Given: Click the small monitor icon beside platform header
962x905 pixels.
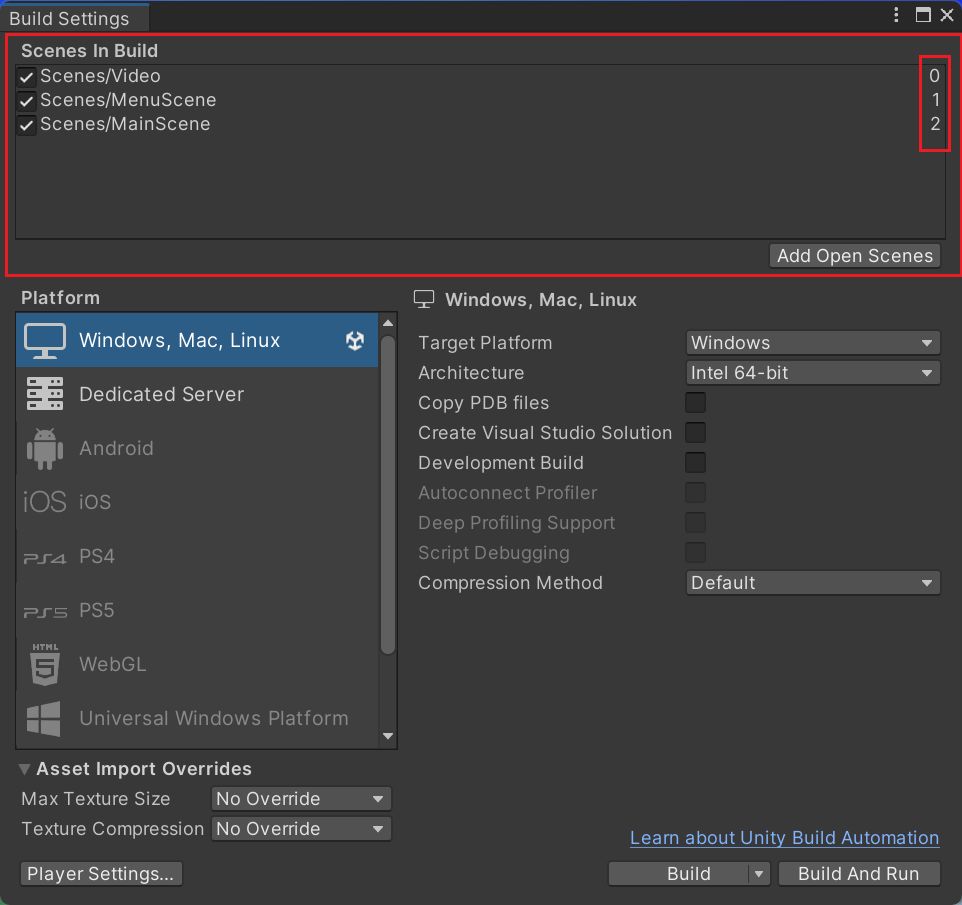Looking at the screenshot, I should click(x=424, y=299).
